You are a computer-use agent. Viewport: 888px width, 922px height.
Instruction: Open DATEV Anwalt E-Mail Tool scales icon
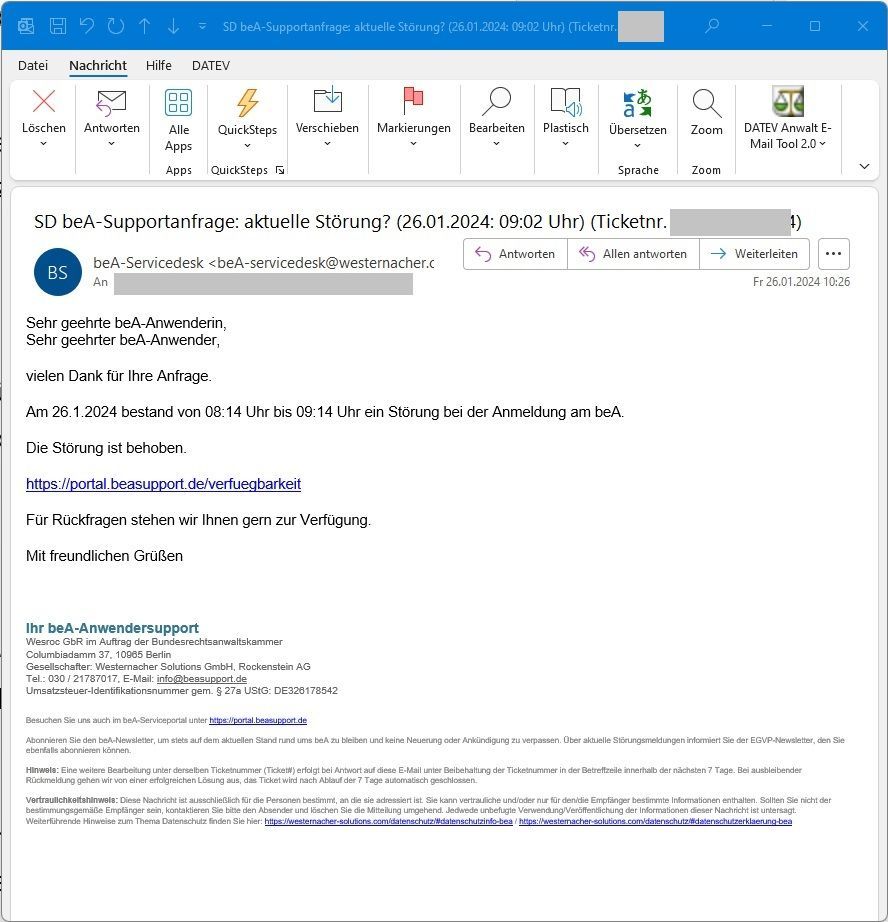point(787,101)
